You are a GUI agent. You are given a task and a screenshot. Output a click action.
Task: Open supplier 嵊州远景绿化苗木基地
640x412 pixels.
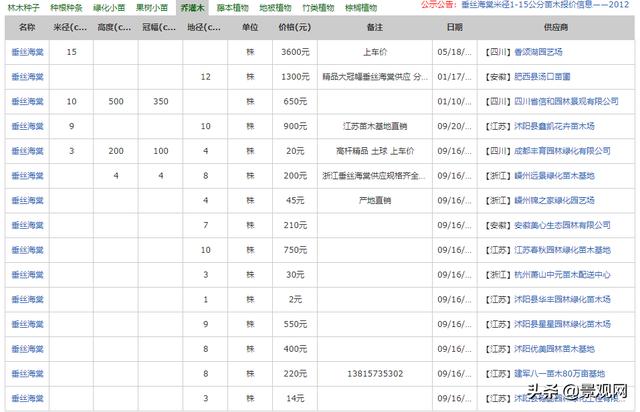554,176
